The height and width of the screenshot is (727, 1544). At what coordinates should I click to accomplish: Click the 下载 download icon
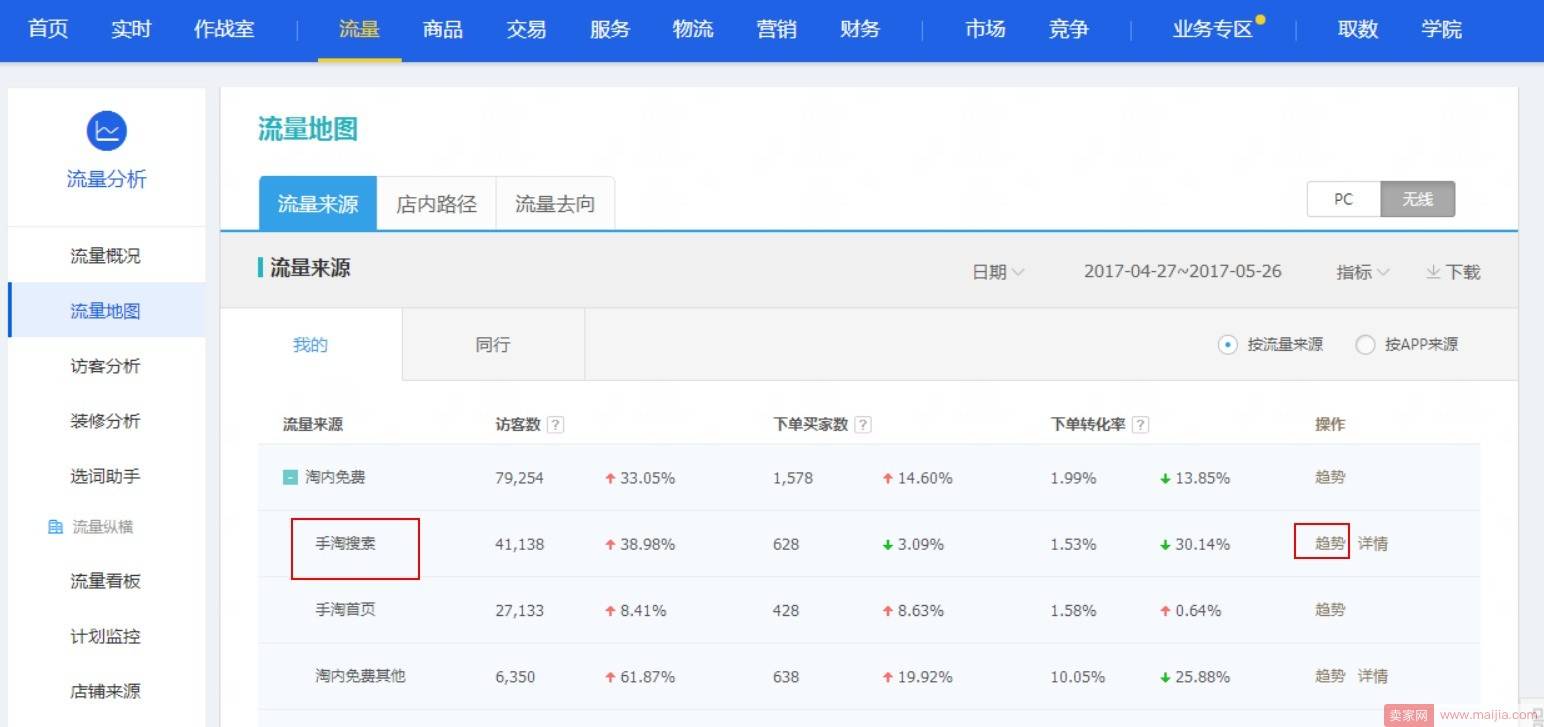tap(1433, 272)
